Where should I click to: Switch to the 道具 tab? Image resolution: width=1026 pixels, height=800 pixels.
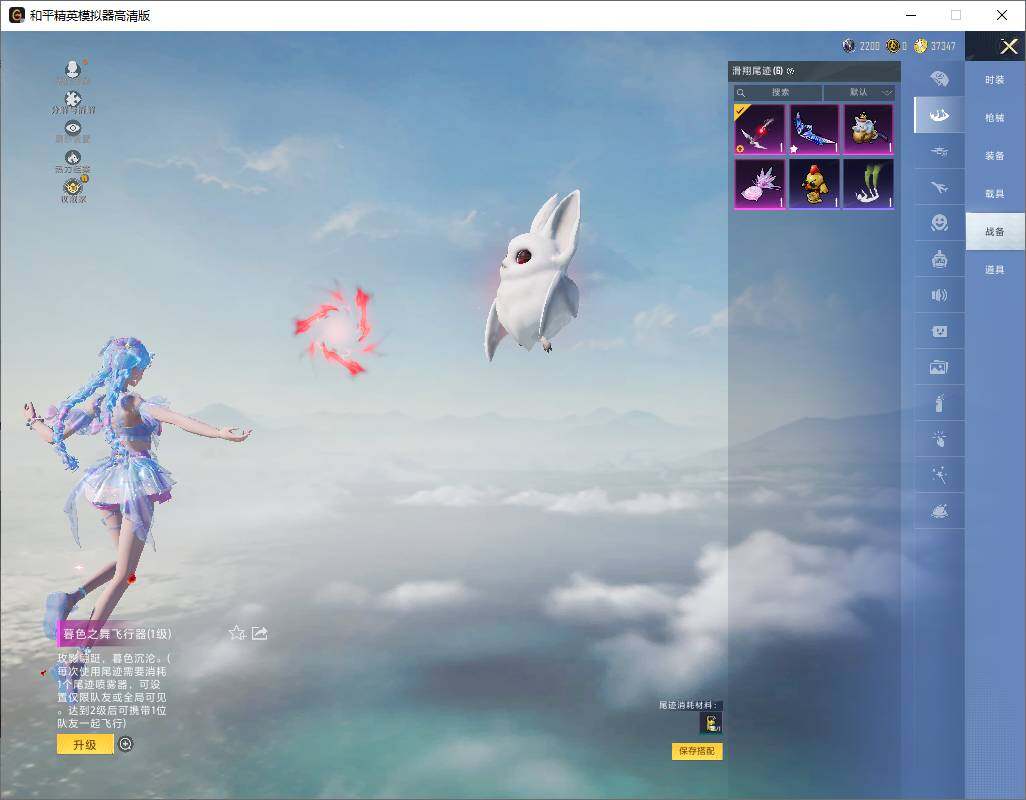click(995, 270)
